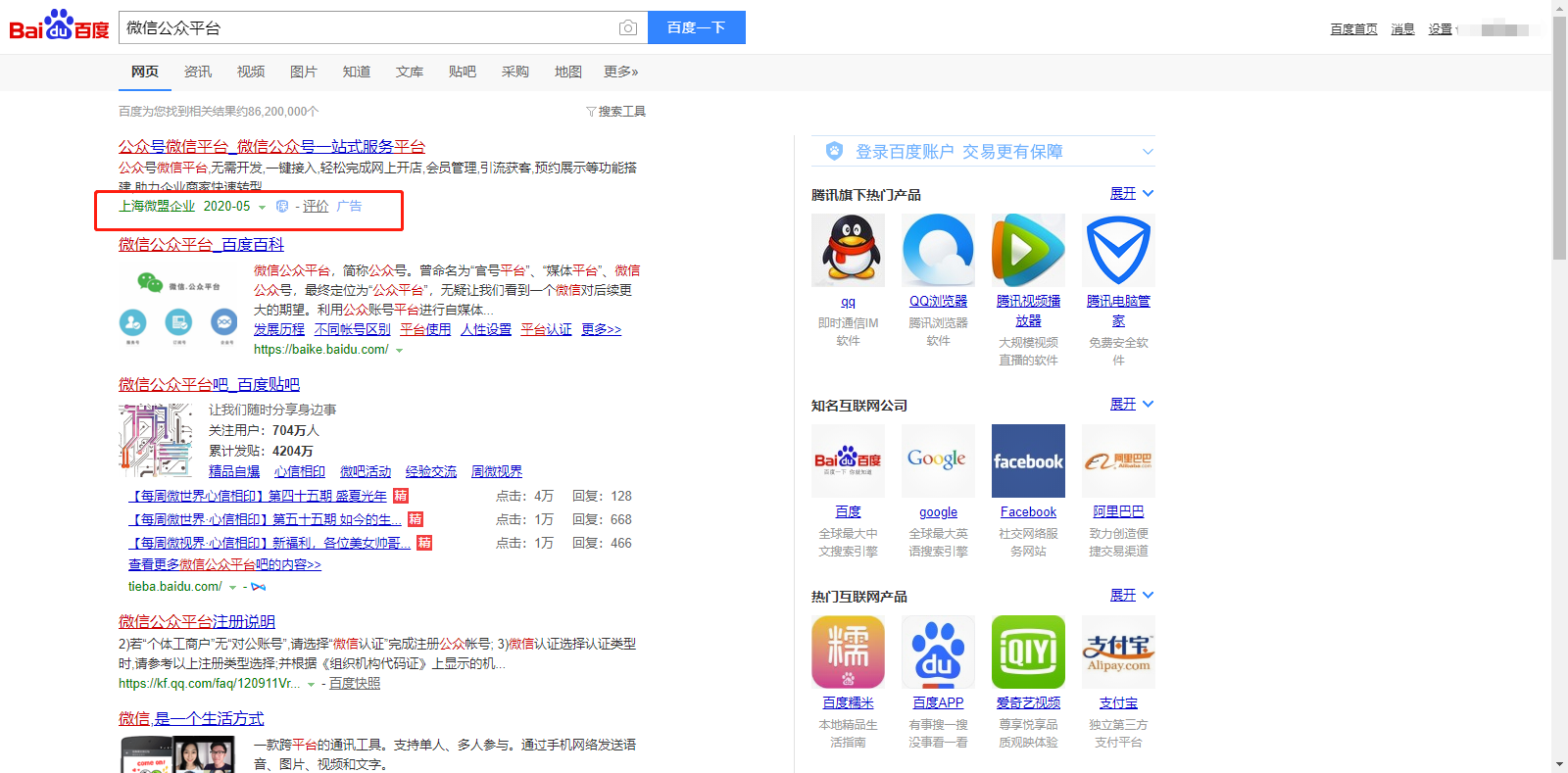Open 微信,是一个生活方式 result

click(x=191, y=718)
